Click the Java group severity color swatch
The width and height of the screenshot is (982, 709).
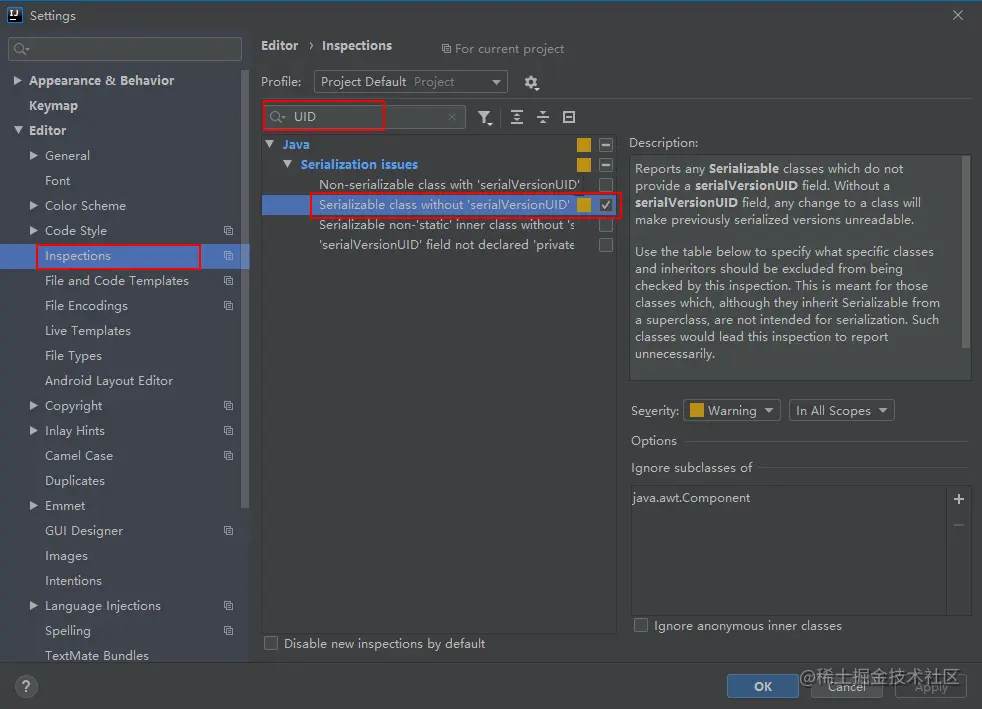pos(584,145)
